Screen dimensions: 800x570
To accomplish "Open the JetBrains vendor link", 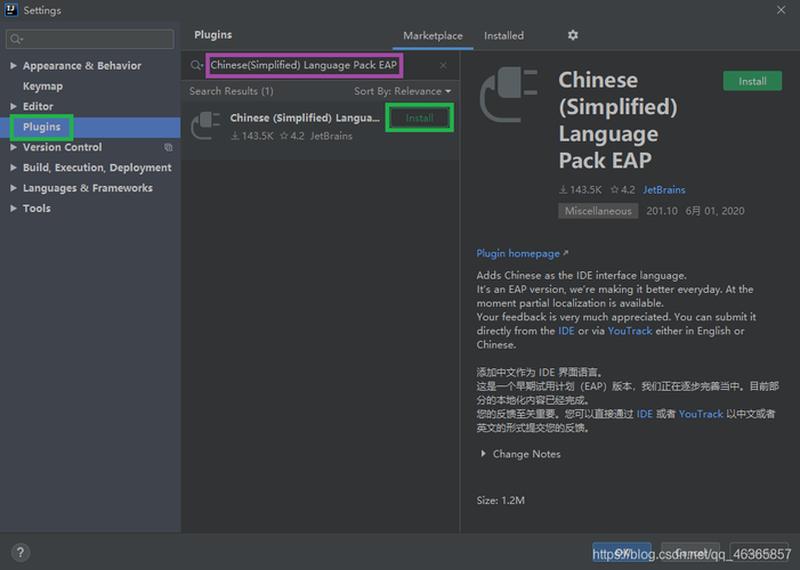I will pyautogui.click(x=664, y=190).
